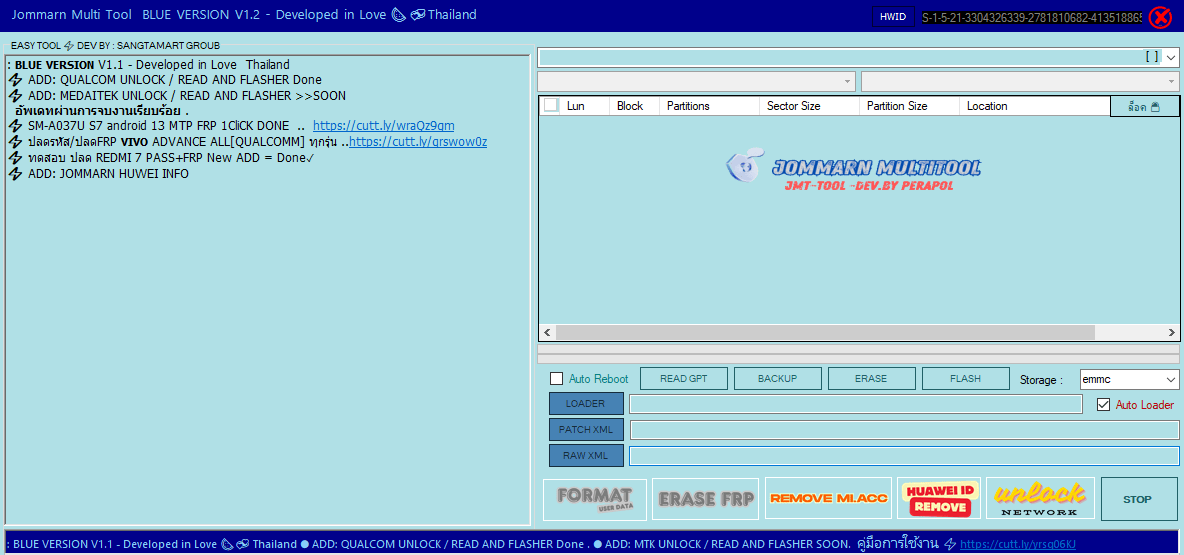Click the SM-A037U S7 android 13 log text
The width and height of the screenshot is (1184, 555).
[158, 125]
